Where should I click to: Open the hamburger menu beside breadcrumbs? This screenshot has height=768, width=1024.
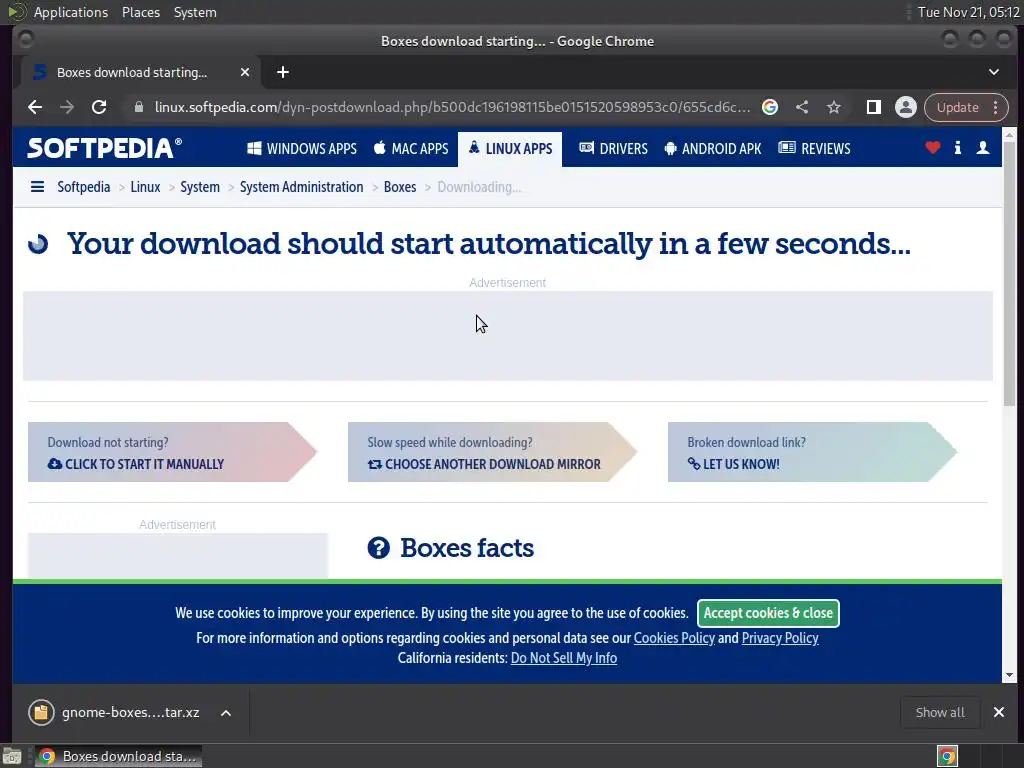tap(37, 187)
